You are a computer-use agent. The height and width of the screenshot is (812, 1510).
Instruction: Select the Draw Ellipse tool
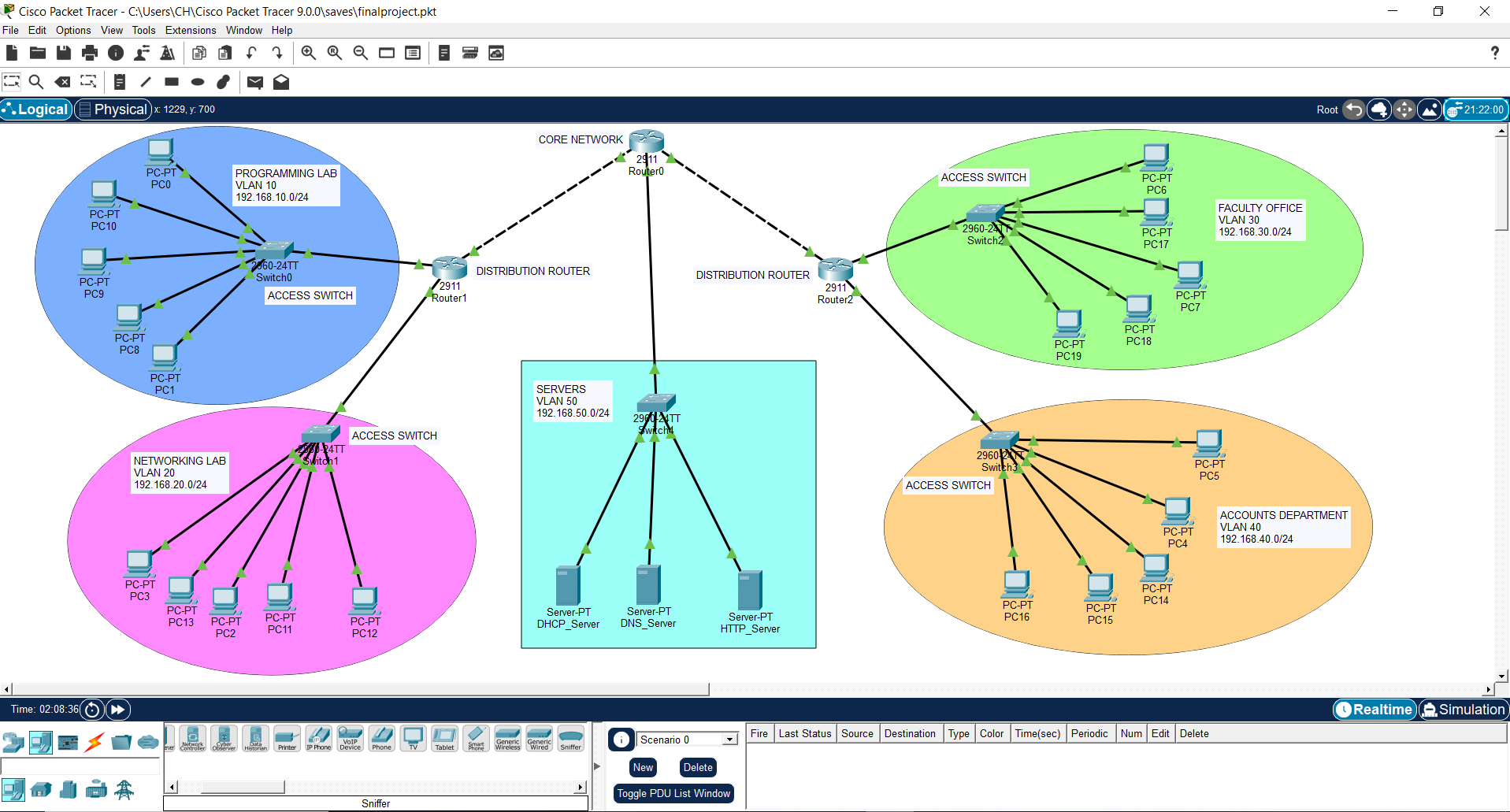click(x=198, y=81)
